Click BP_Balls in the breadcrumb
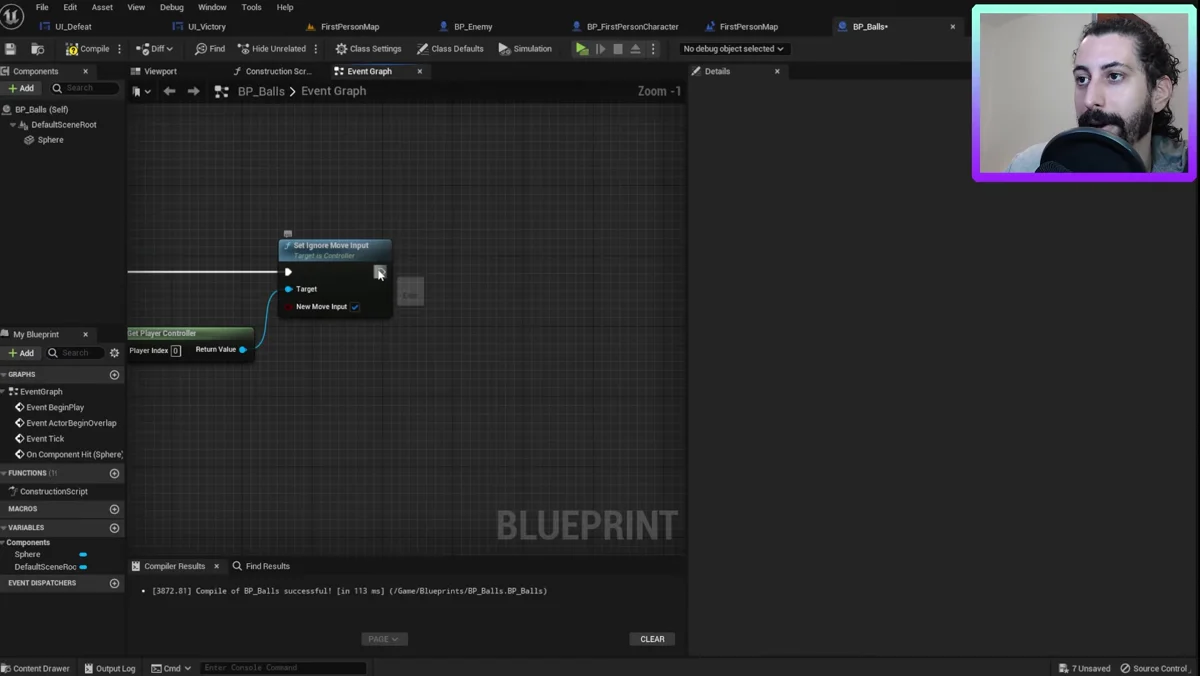1200x676 pixels. (261, 91)
